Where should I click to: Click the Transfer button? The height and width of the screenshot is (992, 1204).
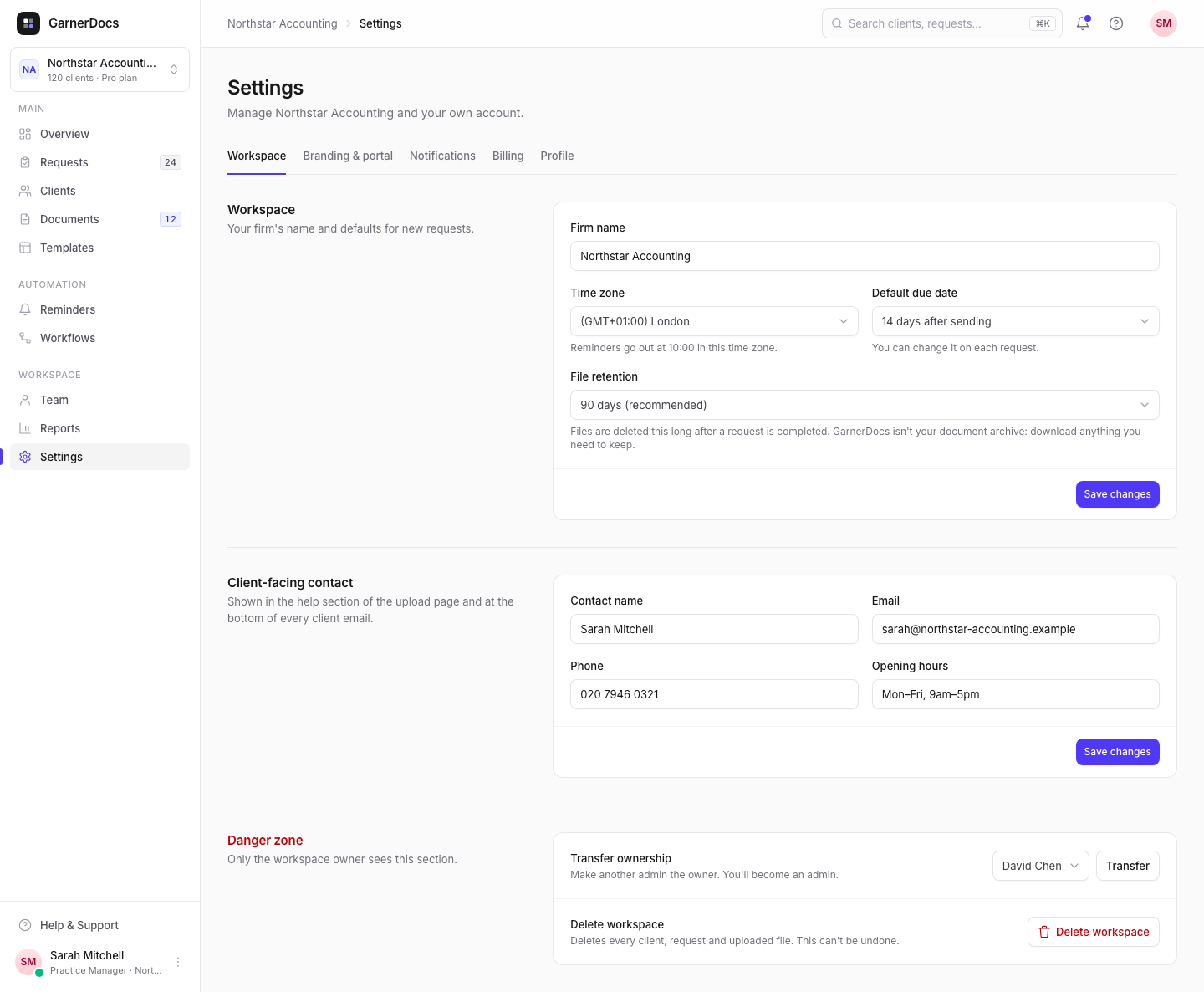click(x=1127, y=866)
